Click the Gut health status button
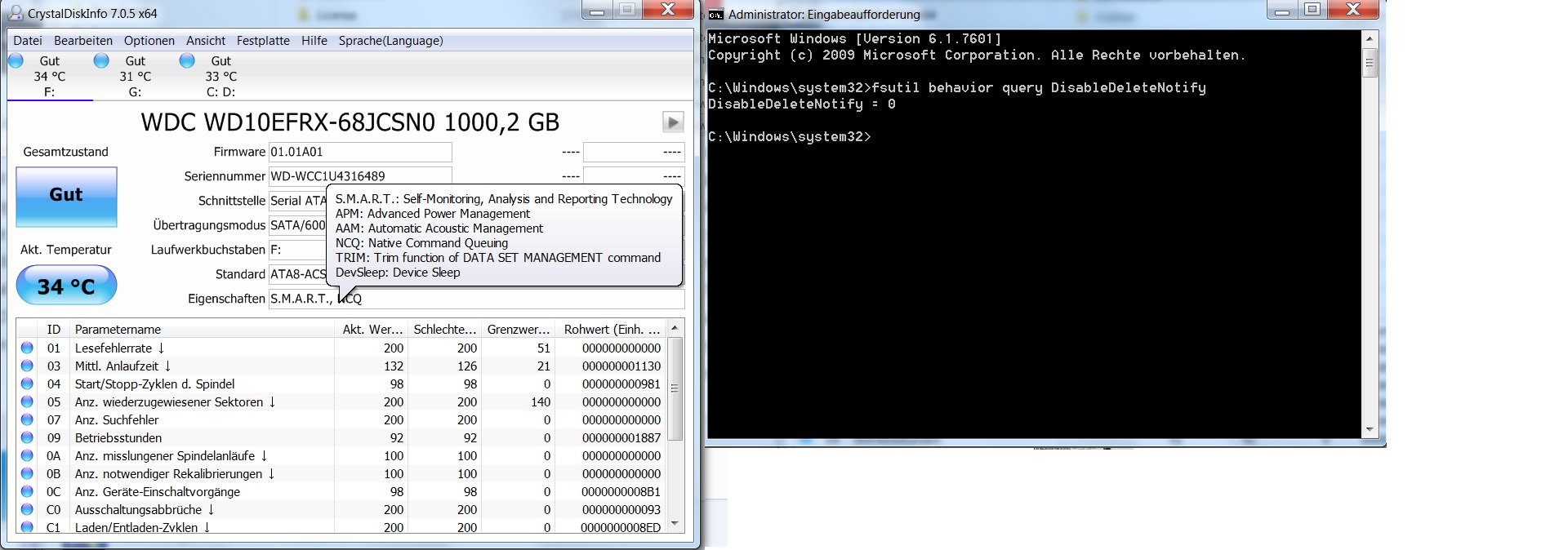Viewport: 1568px width, 550px height. click(66, 197)
